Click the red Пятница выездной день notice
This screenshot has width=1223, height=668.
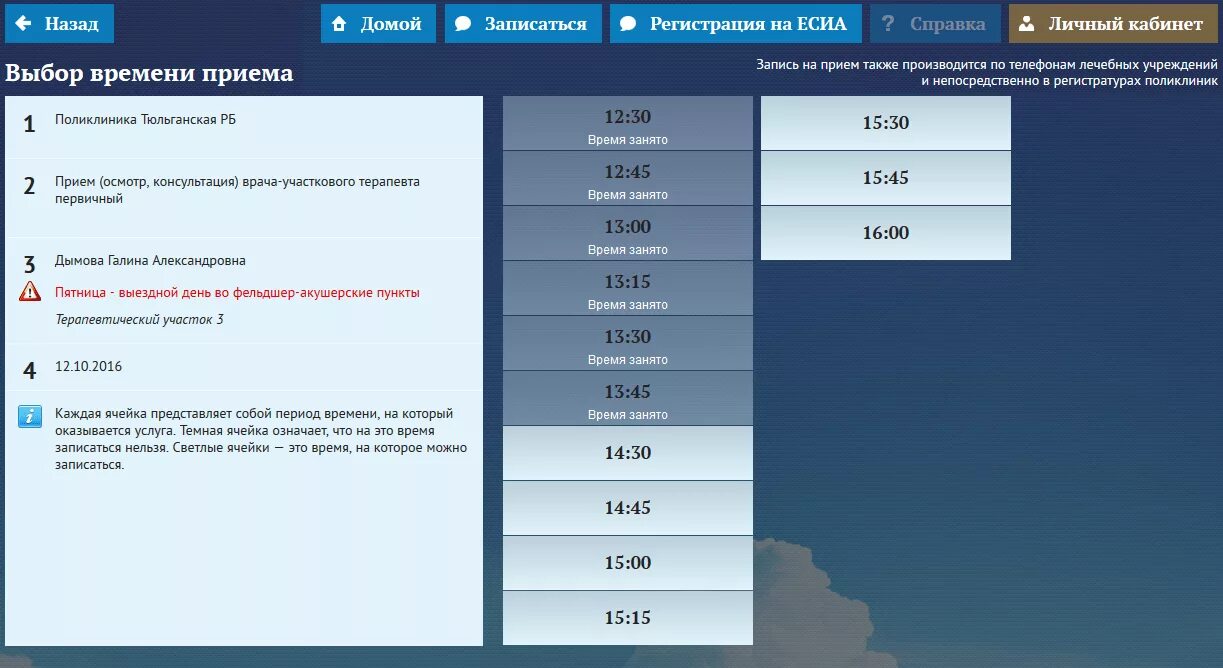(x=238, y=293)
